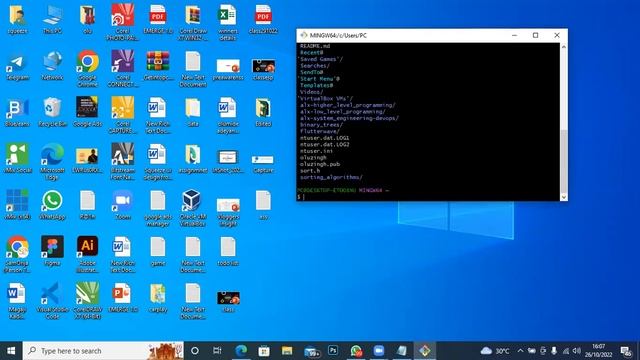Open the Corel PHOTO-PAINT shortcut
The height and width of the screenshot is (360, 640).
click(x=122, y=22)
